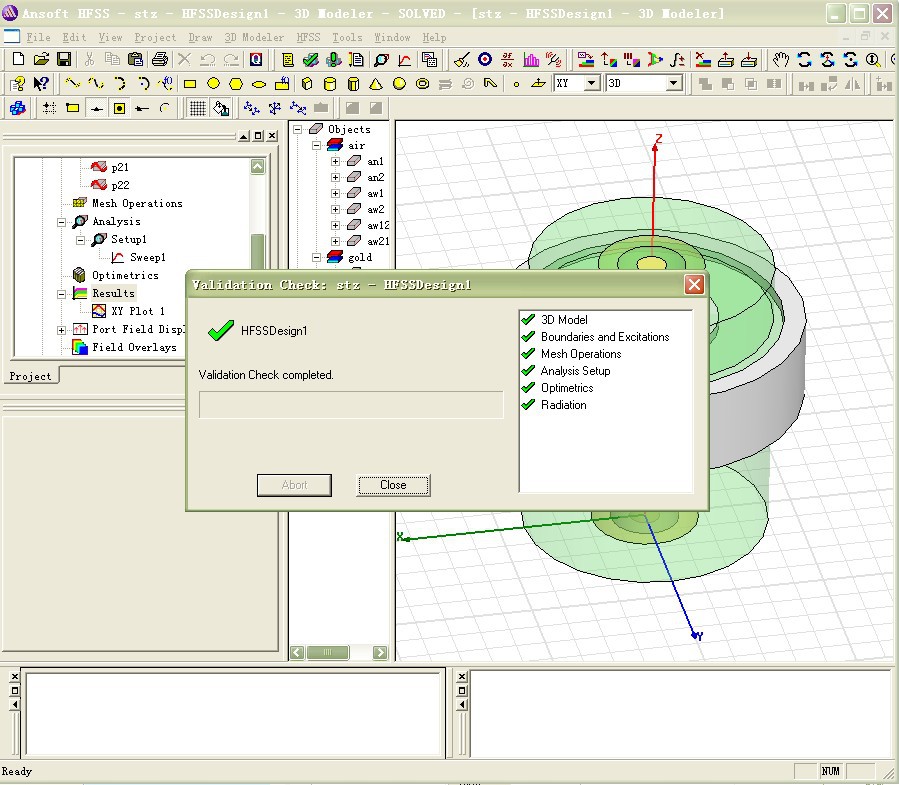
Task: Toggle the snap-to-face-center button
Action: pyautogui.click(x=119, y=108)
